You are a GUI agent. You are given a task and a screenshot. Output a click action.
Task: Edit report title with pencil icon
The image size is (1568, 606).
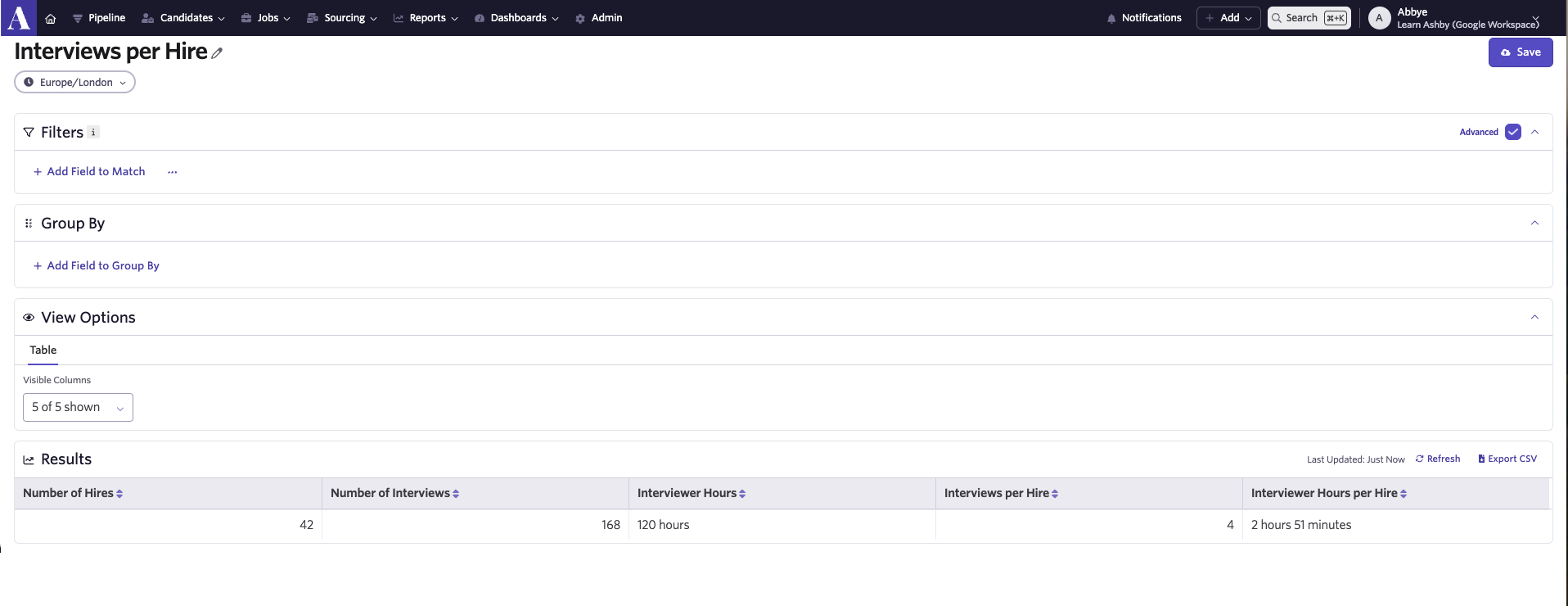217,53
